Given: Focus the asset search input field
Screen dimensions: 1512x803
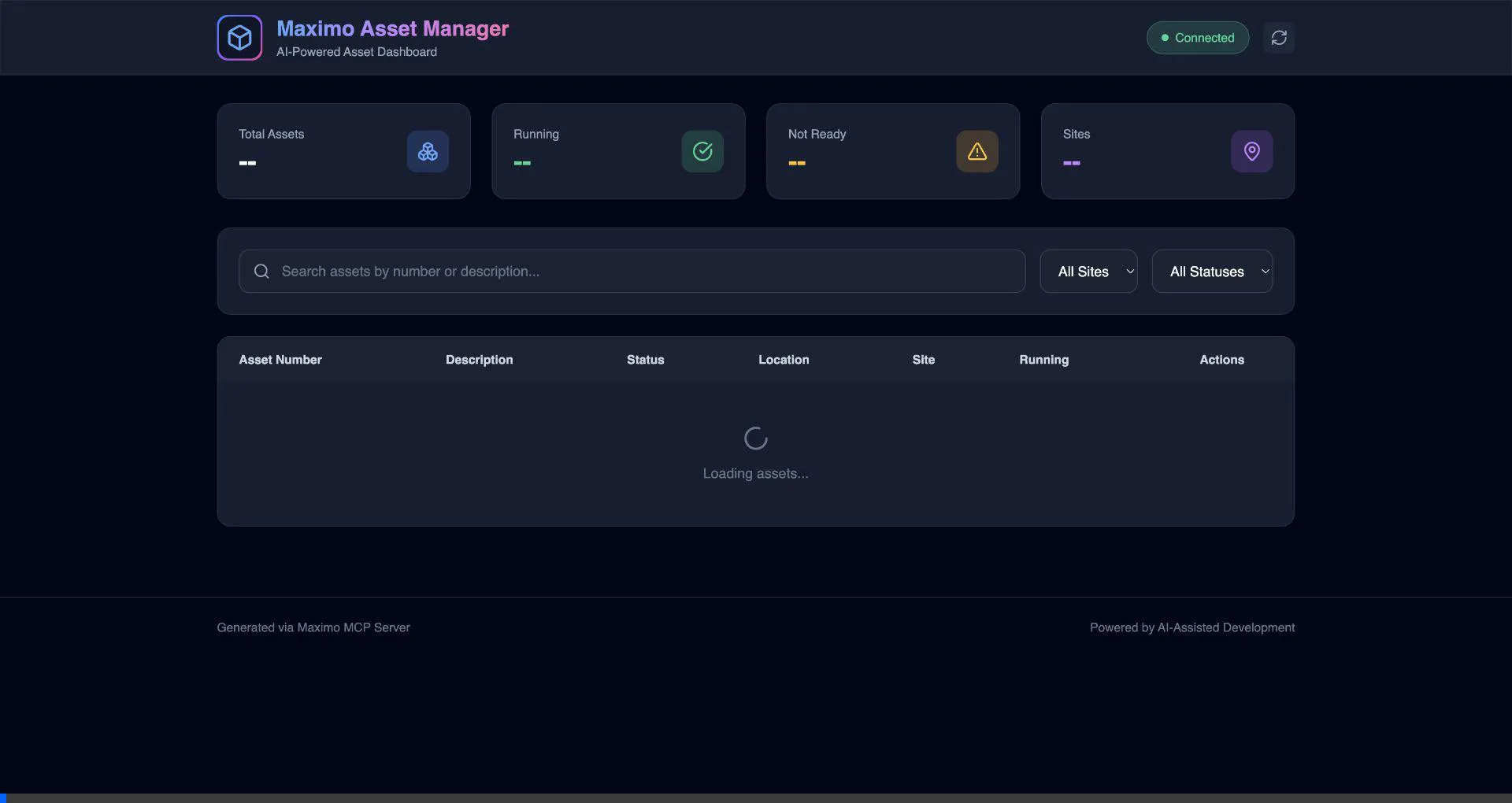Looking at the screenshot, I should (x=632, y=272).
